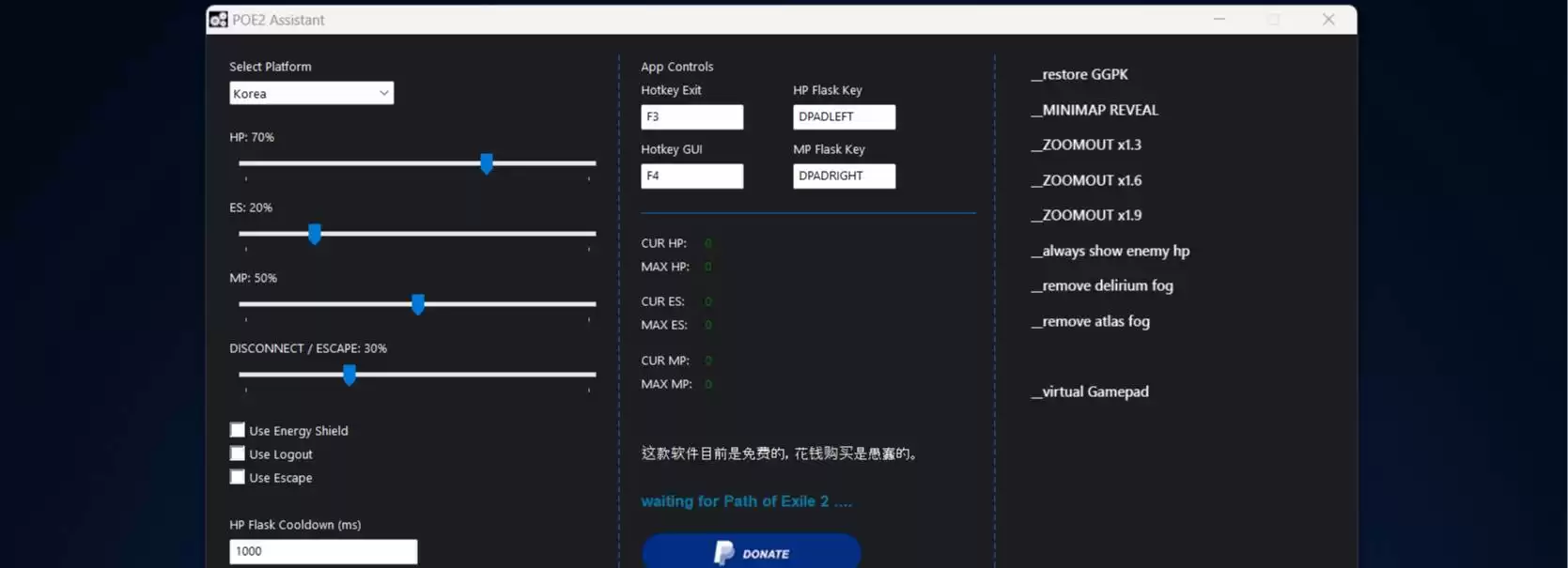Click the Hotkey Exit field containing F3

coord(692,116)
